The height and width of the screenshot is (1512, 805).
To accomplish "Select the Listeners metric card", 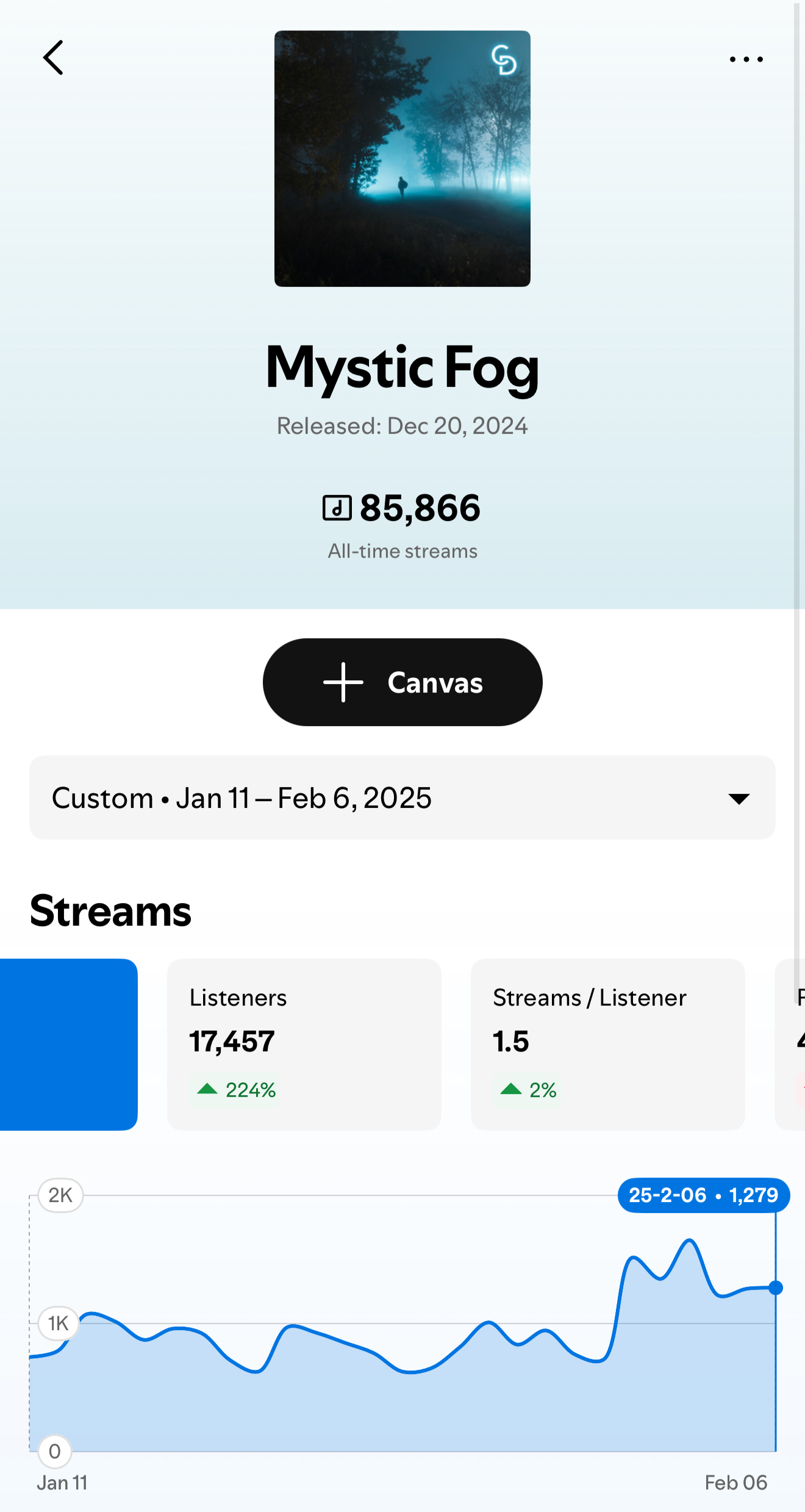I will pyautogui.click(x=304, y=1044).
